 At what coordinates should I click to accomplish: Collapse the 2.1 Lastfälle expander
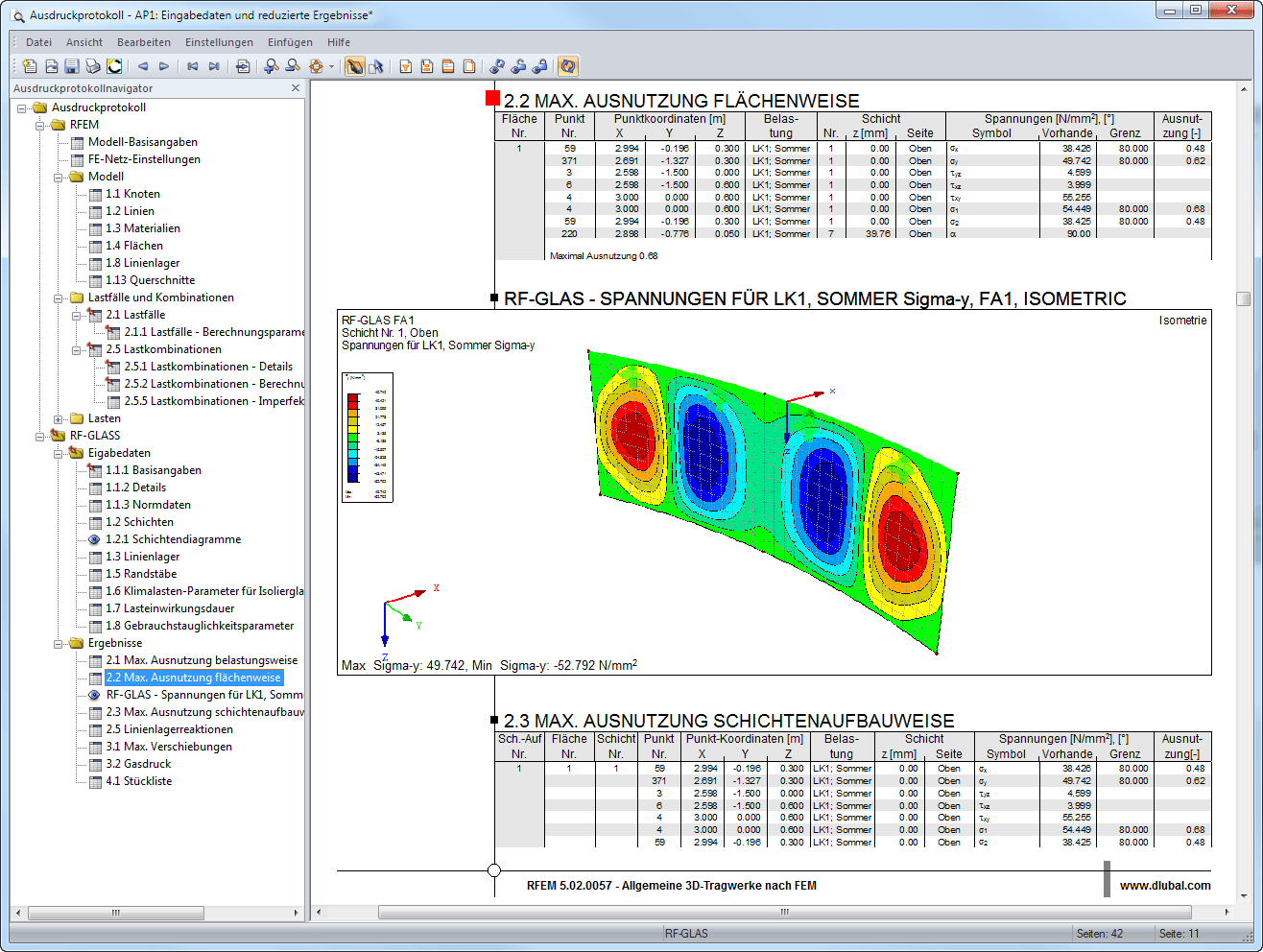coord(77,315)
